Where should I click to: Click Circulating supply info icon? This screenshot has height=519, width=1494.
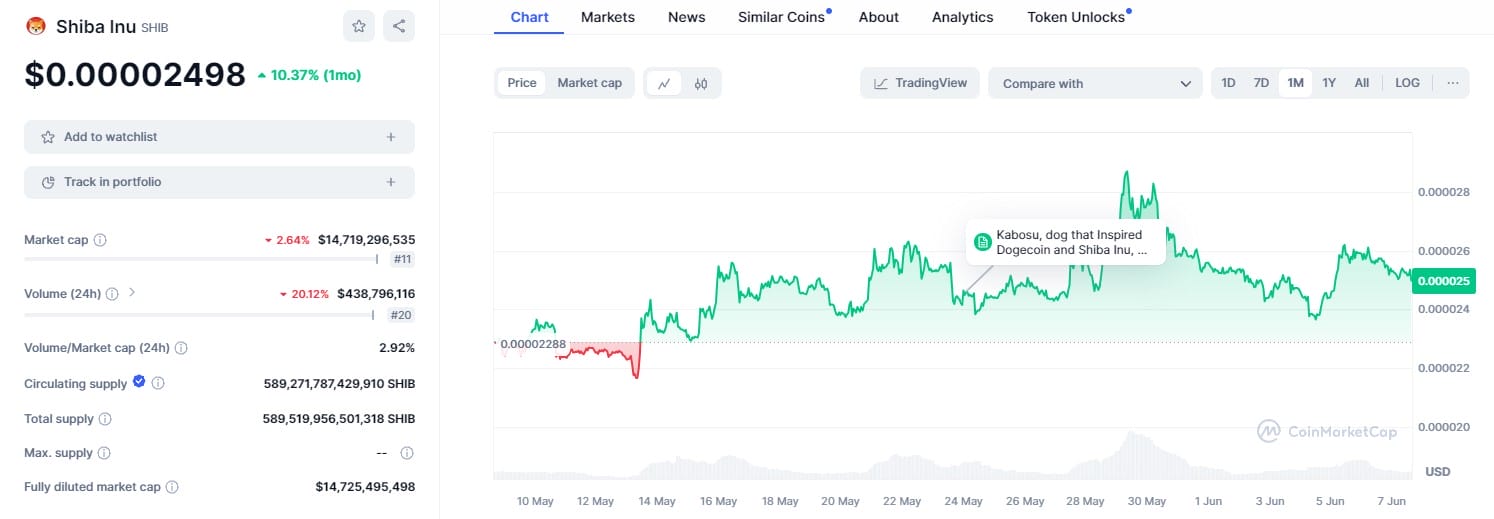[158, 383]
